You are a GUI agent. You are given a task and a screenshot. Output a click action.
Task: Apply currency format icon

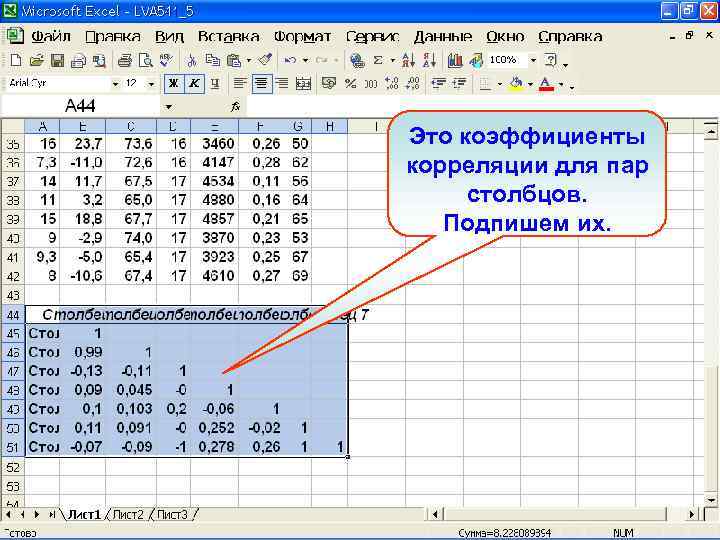tap(329, 84)
